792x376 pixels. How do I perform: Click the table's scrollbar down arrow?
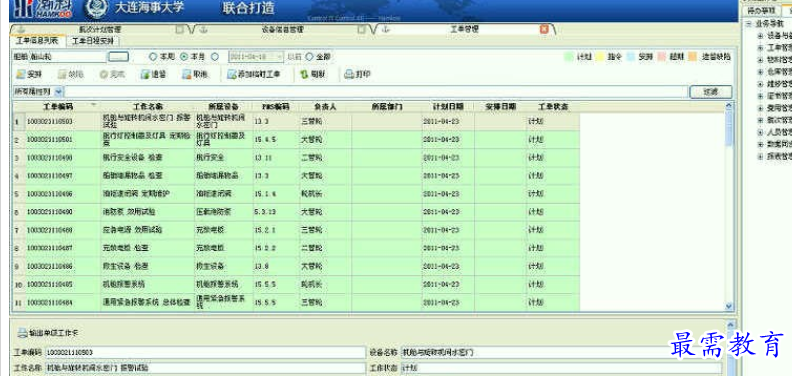728,306
